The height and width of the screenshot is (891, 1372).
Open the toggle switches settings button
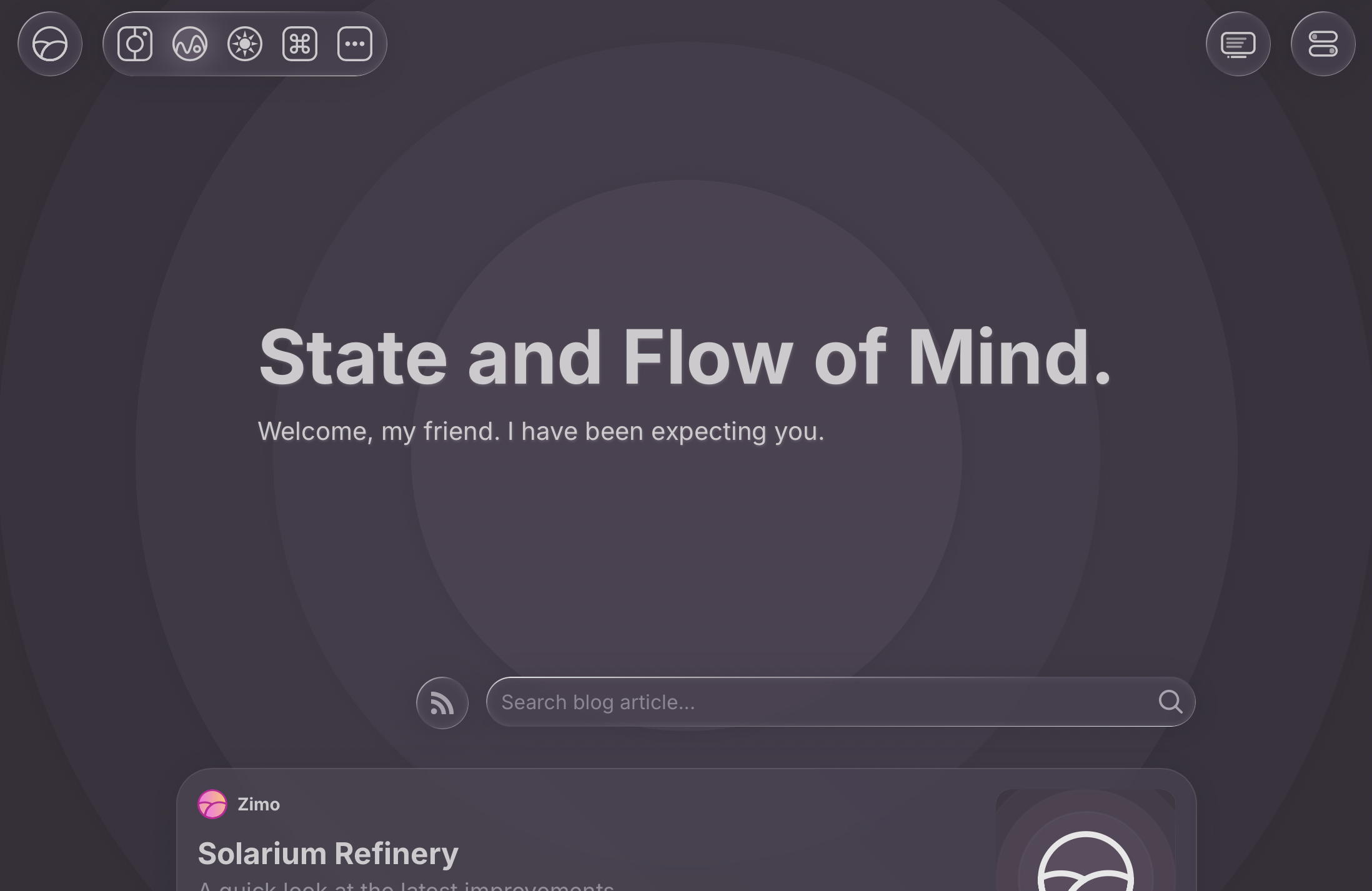point(1323,44)
